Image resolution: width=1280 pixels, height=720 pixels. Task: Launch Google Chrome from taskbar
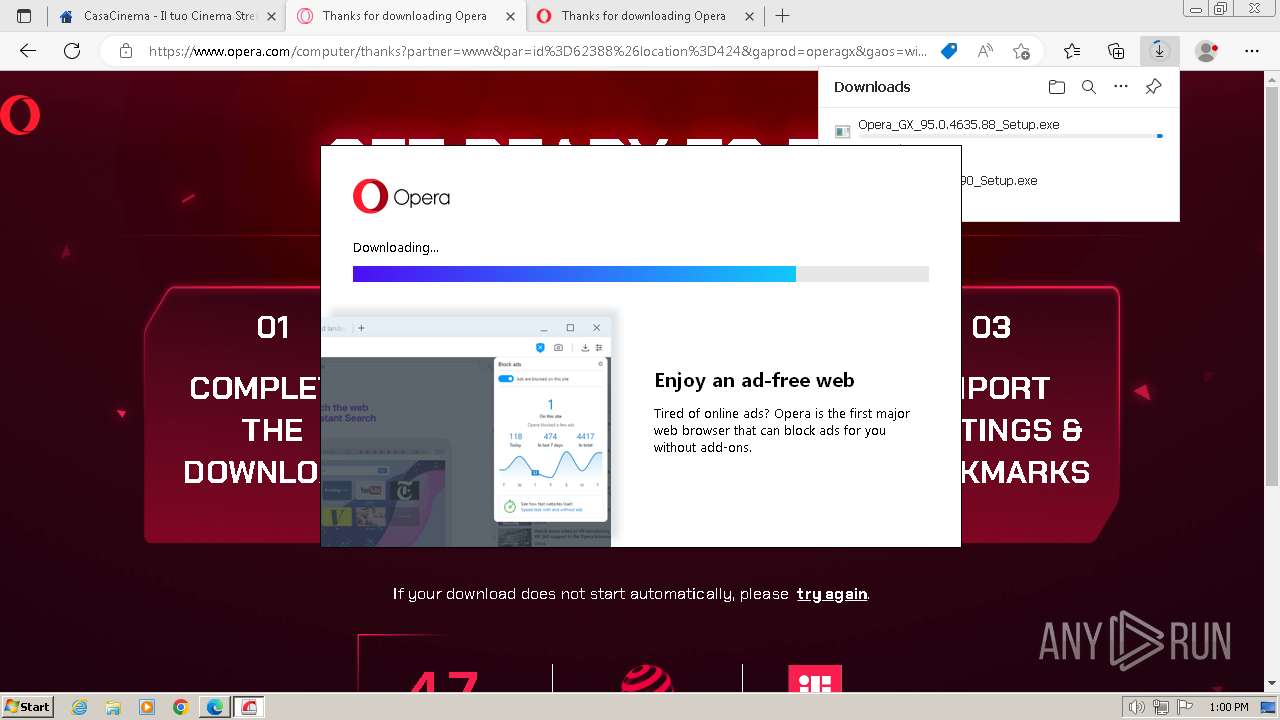coord(181,707)
